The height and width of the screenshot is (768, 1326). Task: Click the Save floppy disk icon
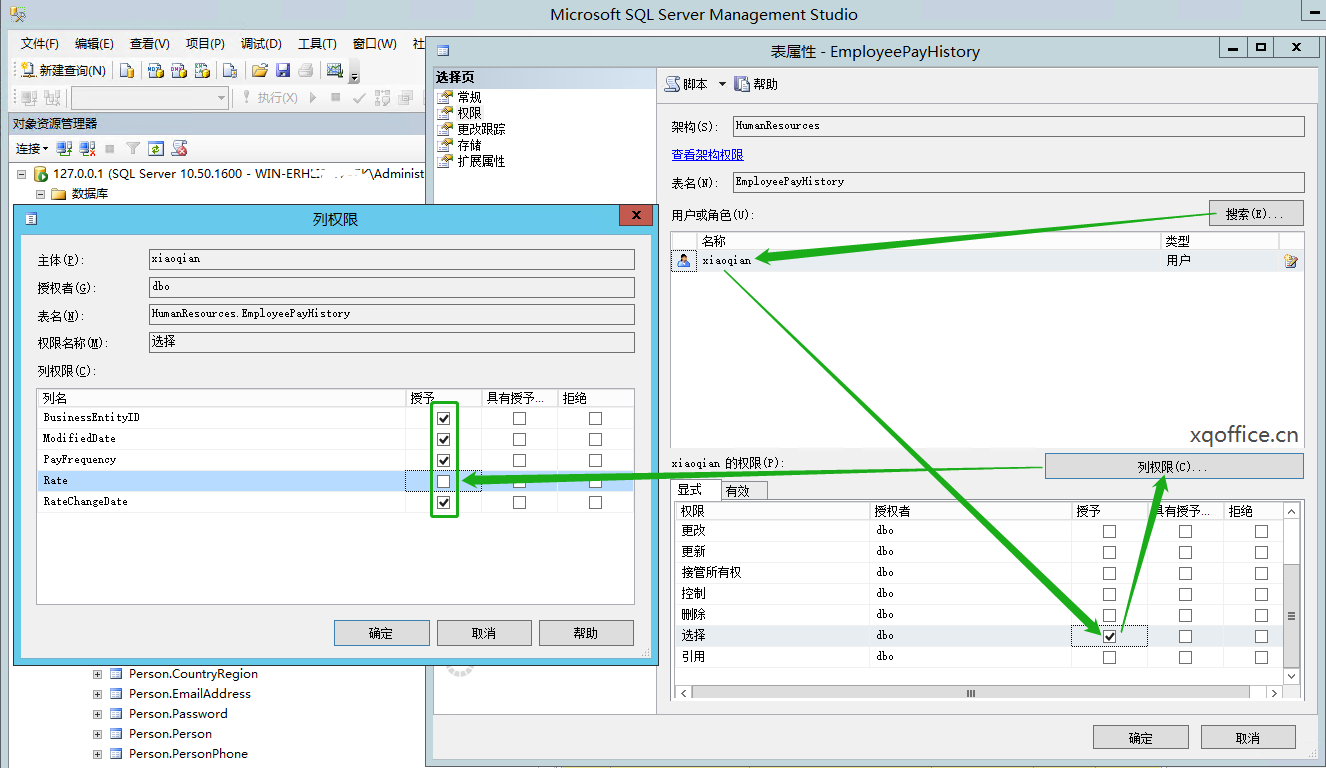(x=283, y=70)
